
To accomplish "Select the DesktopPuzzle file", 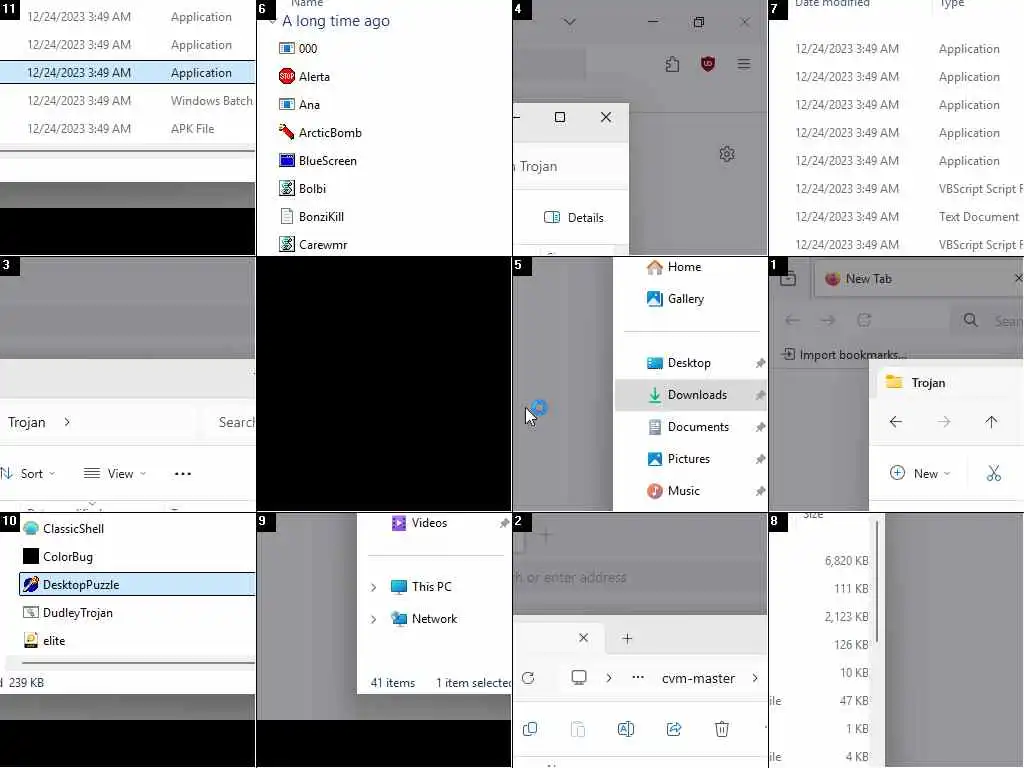I will pyautogui.click(x=137, y=584).
